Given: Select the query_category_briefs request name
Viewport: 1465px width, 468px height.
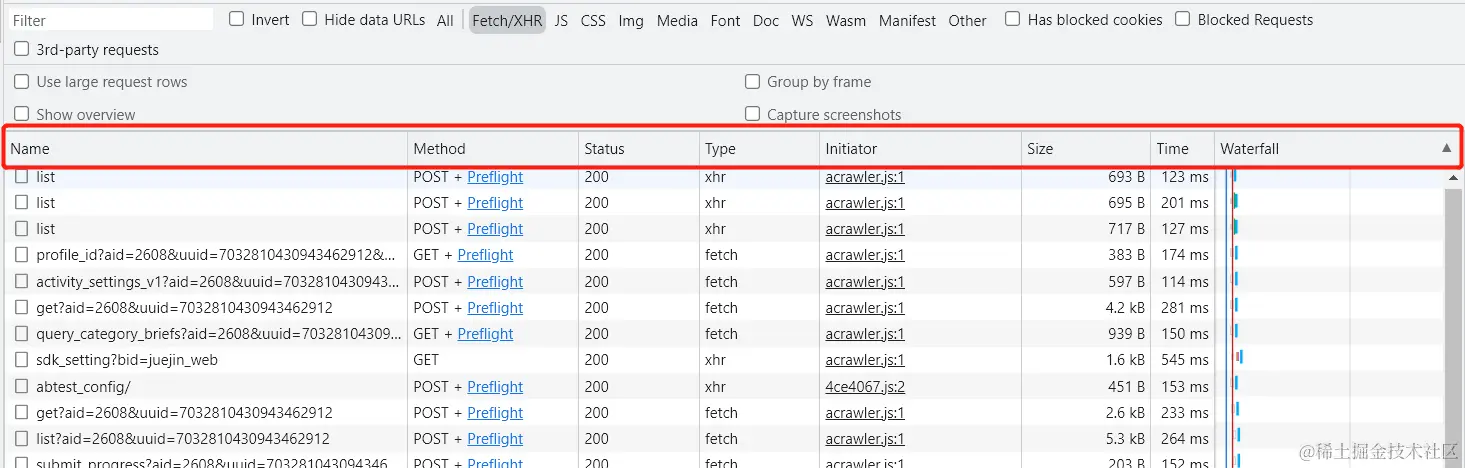Looking at the screenshot, I should point(219,333).
